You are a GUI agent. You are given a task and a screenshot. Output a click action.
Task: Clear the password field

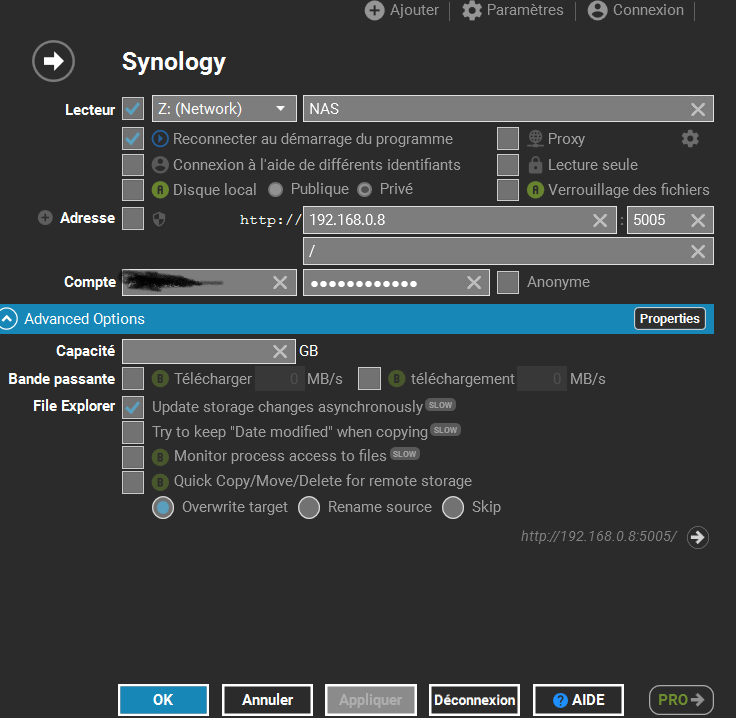click(474, 283)
